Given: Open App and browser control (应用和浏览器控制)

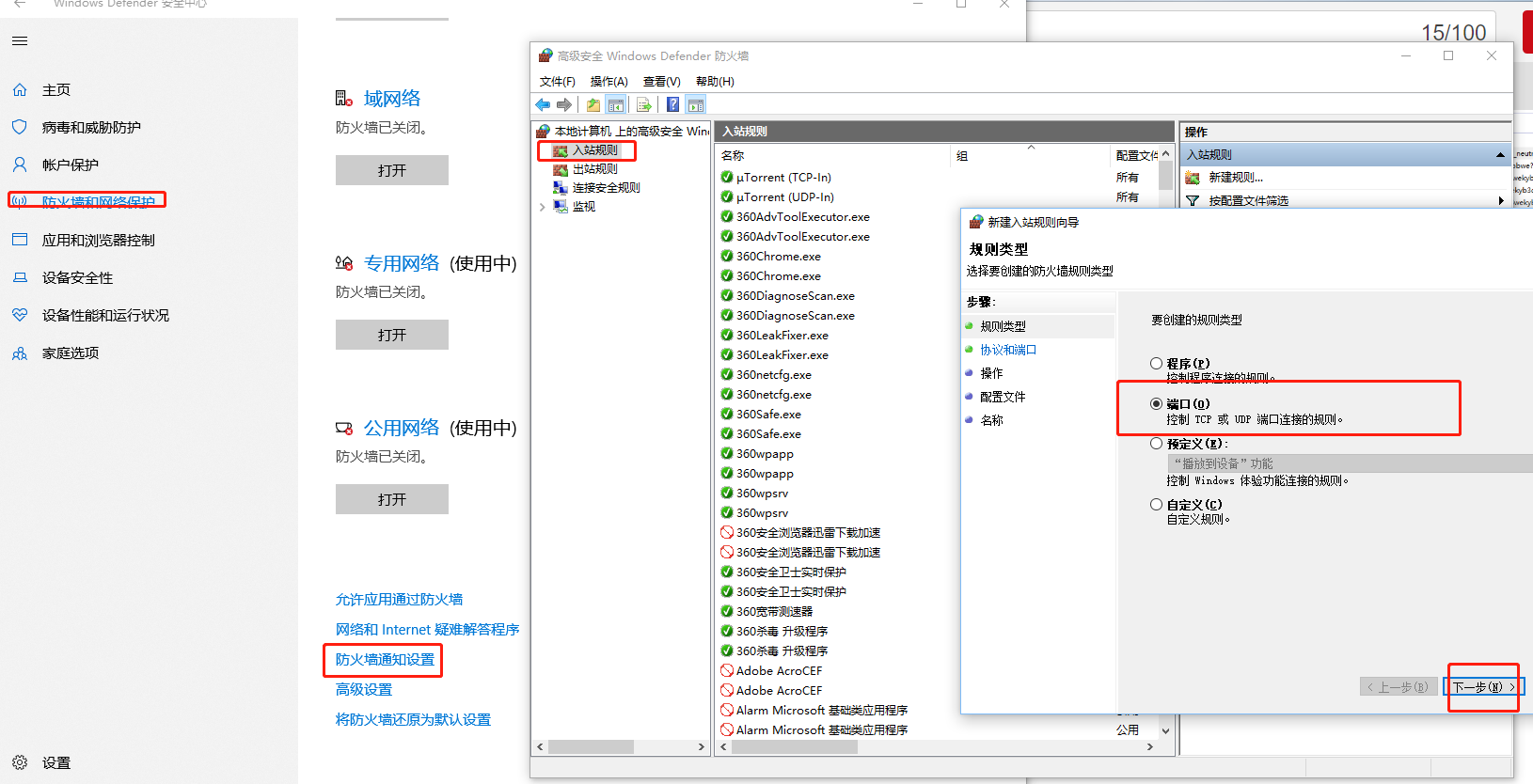Looking at the screenshot, I should [x=98, y=240].
